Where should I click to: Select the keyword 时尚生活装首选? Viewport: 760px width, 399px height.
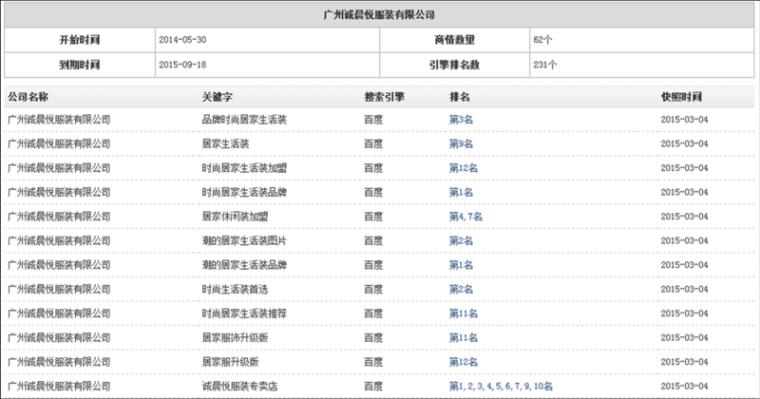tap(235, 289)
